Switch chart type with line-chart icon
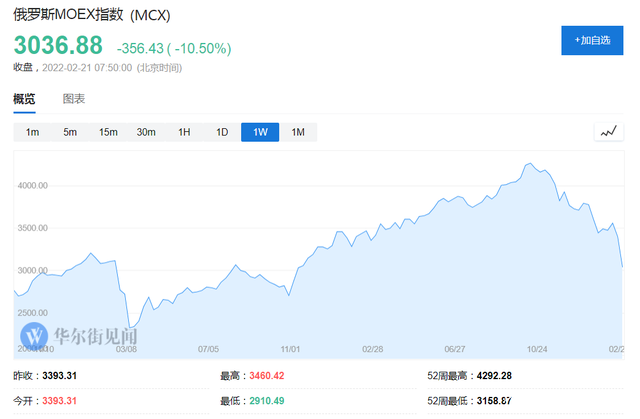Image resolution: width=640 pixels, height=419 pixels. click(x=609, y=132)
